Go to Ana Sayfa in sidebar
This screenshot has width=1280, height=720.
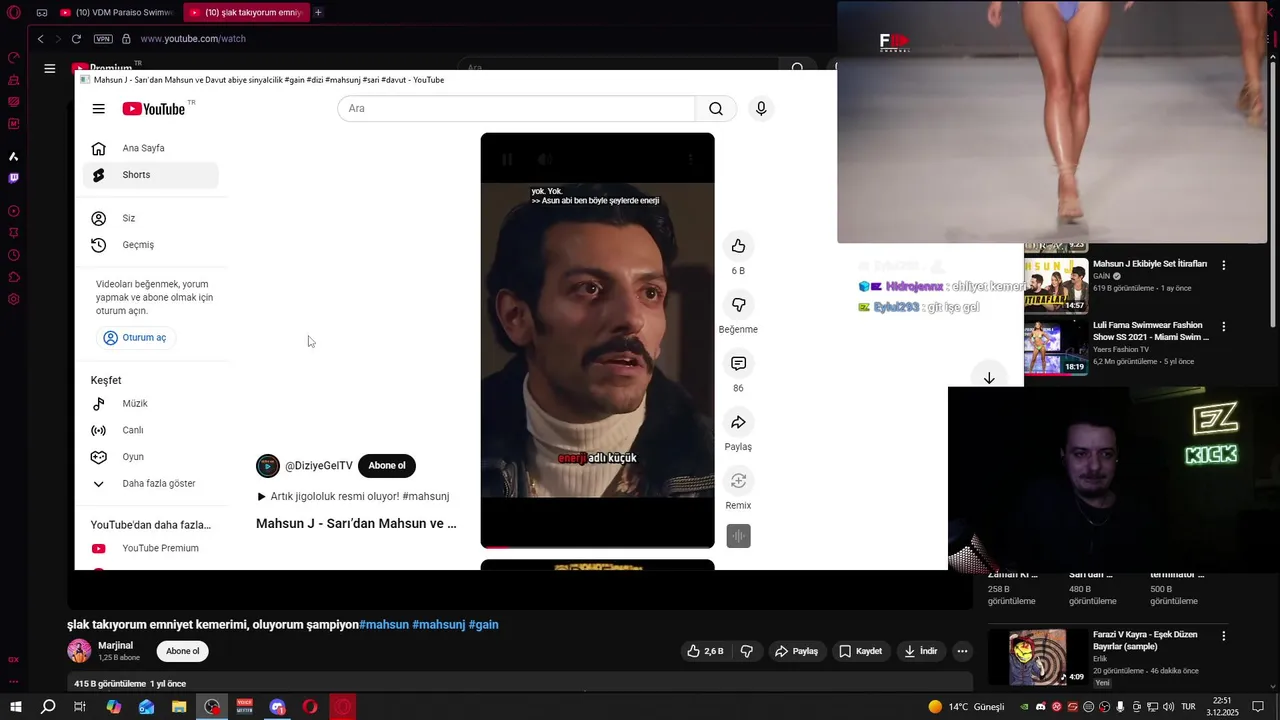(150, 148)
